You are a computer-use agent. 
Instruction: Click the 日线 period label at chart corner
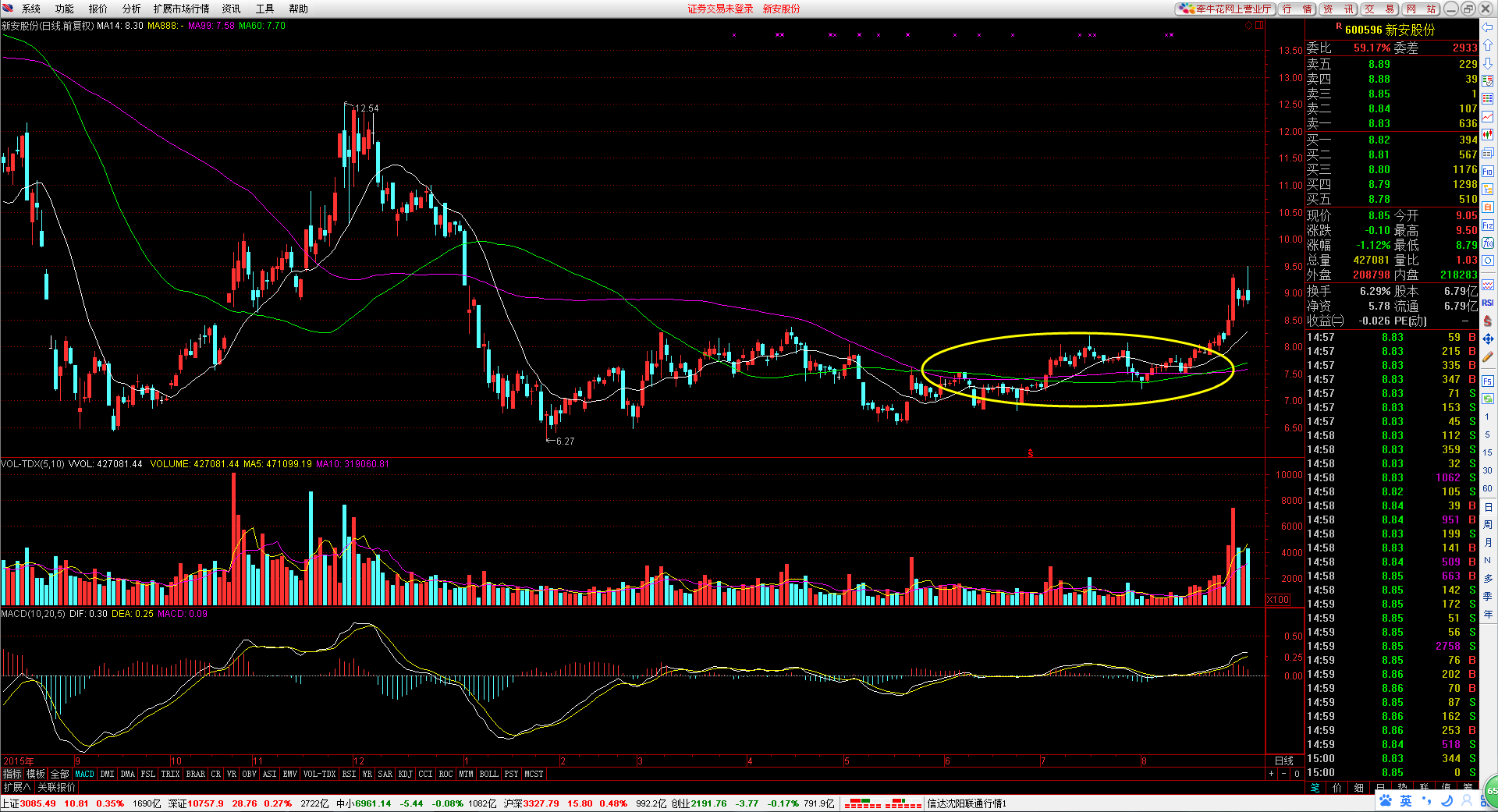click(1284, 761)
